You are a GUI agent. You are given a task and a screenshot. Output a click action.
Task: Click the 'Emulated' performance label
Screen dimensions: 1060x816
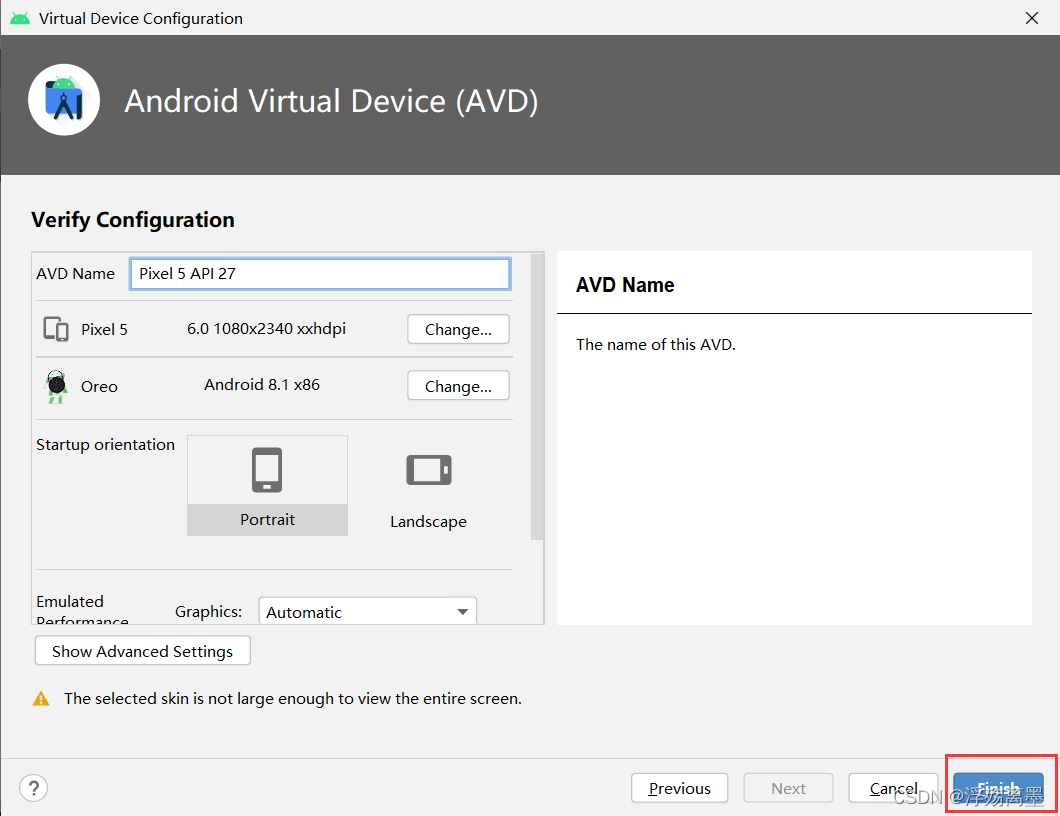pos(70,602)
